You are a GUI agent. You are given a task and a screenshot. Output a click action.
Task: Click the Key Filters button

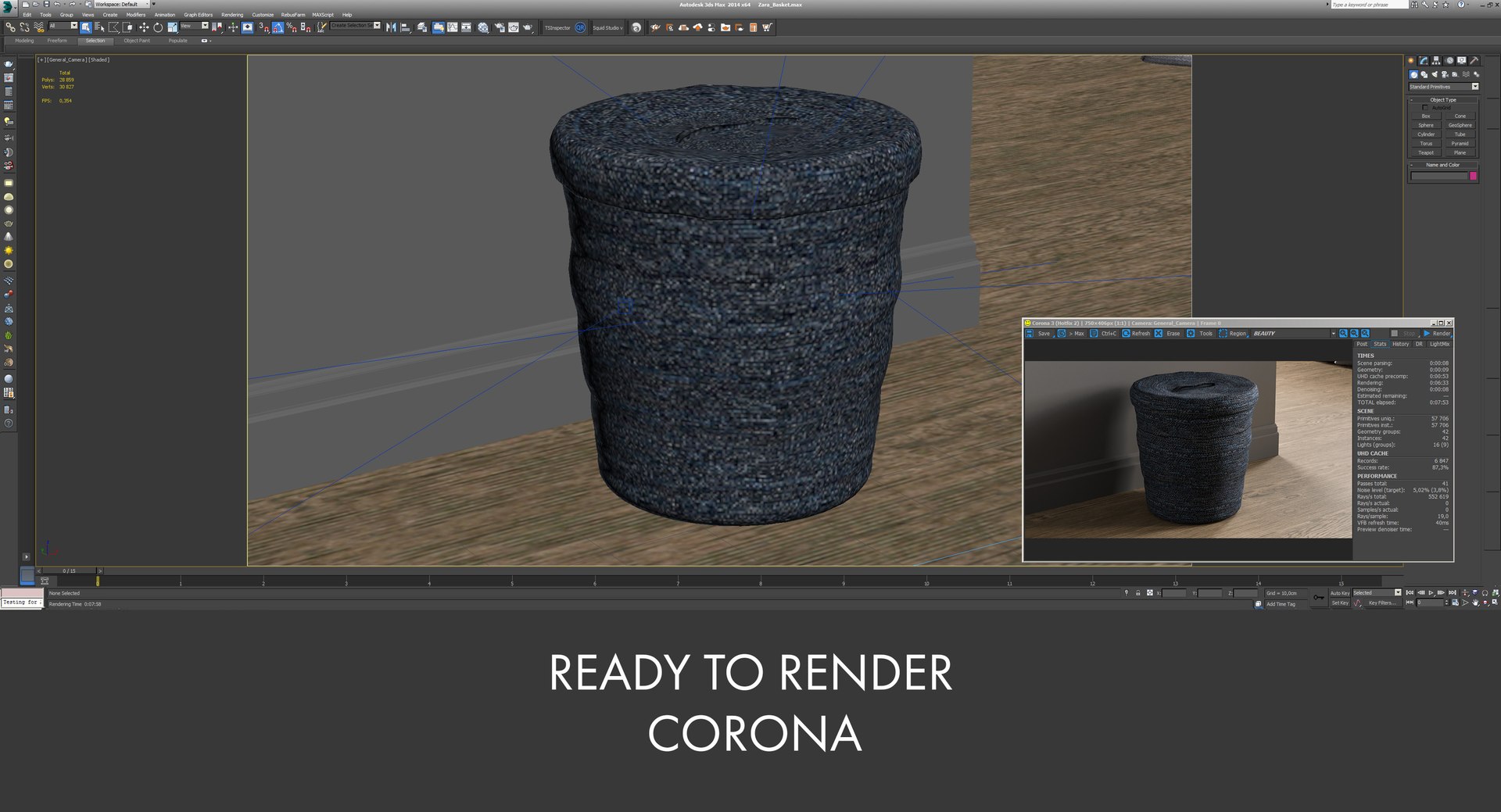click(x=1382, y=603)
